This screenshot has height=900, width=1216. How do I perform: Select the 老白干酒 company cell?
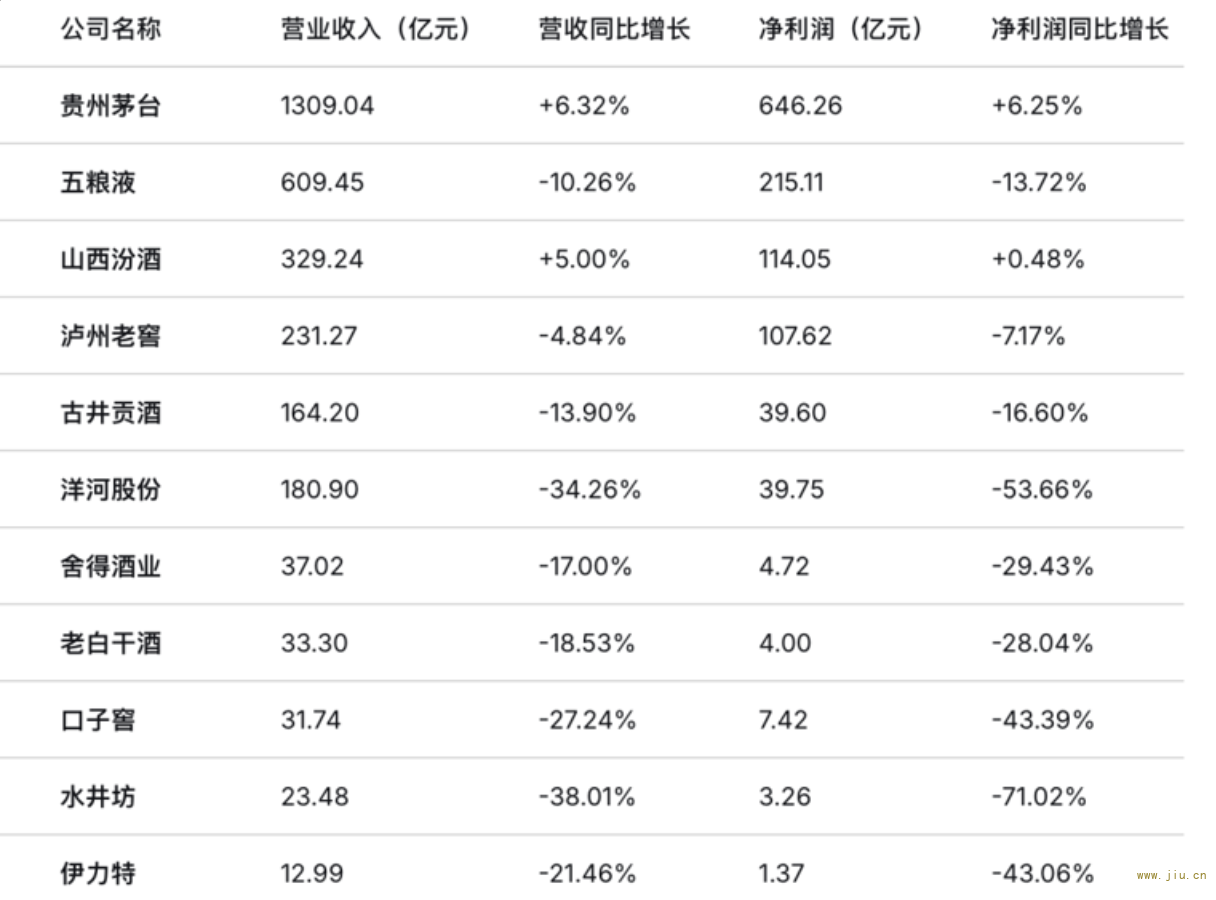pyautogui.click(x=110, y=643)
